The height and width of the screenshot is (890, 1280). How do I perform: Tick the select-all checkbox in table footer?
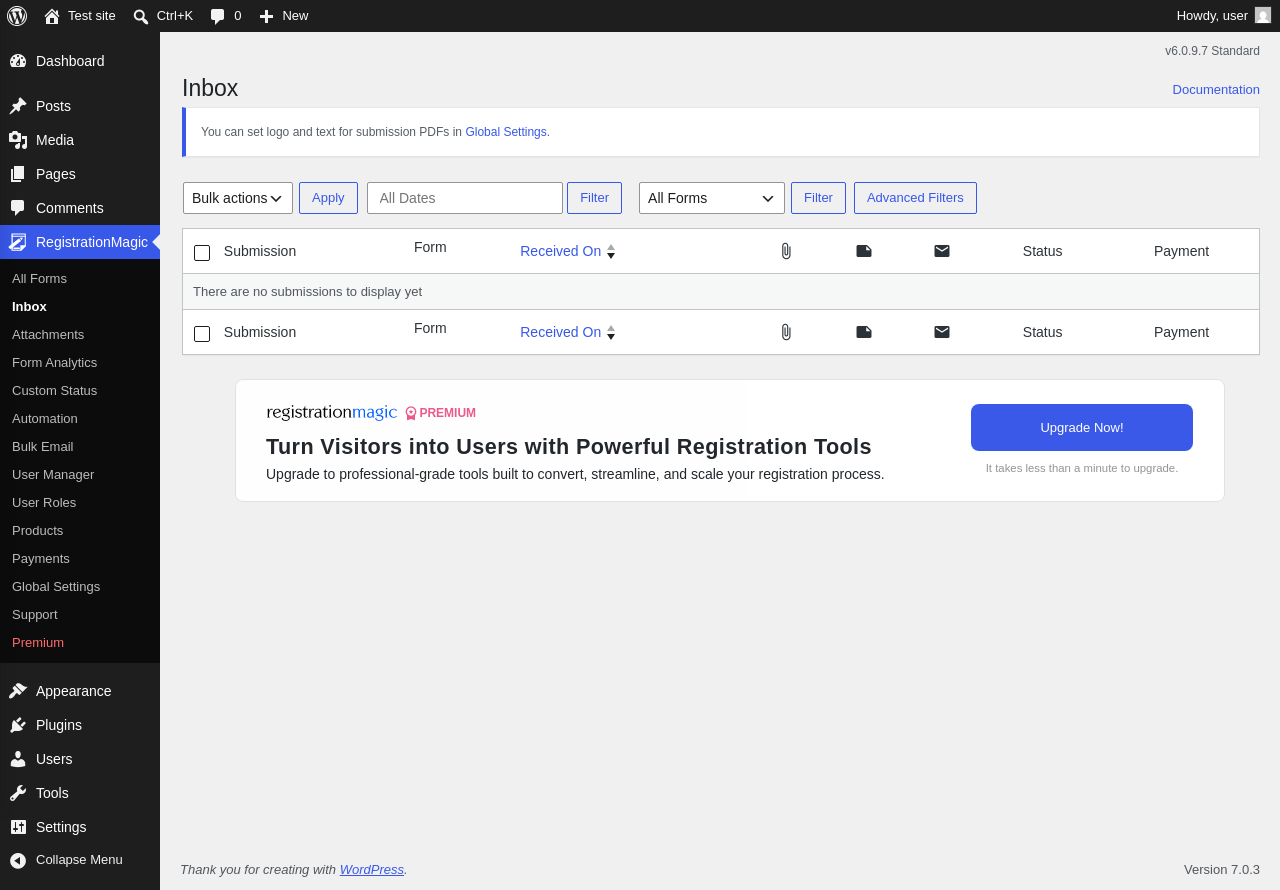[202, 334]
